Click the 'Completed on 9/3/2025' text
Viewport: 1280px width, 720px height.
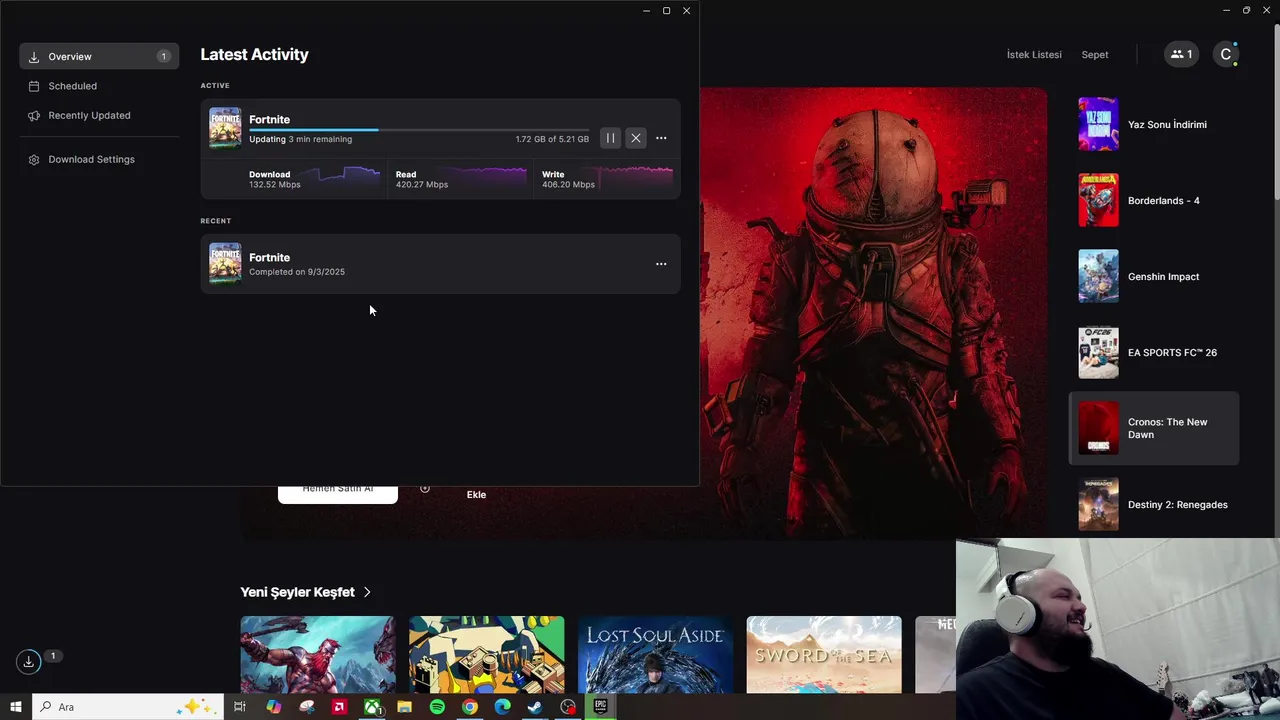[297, 272]
